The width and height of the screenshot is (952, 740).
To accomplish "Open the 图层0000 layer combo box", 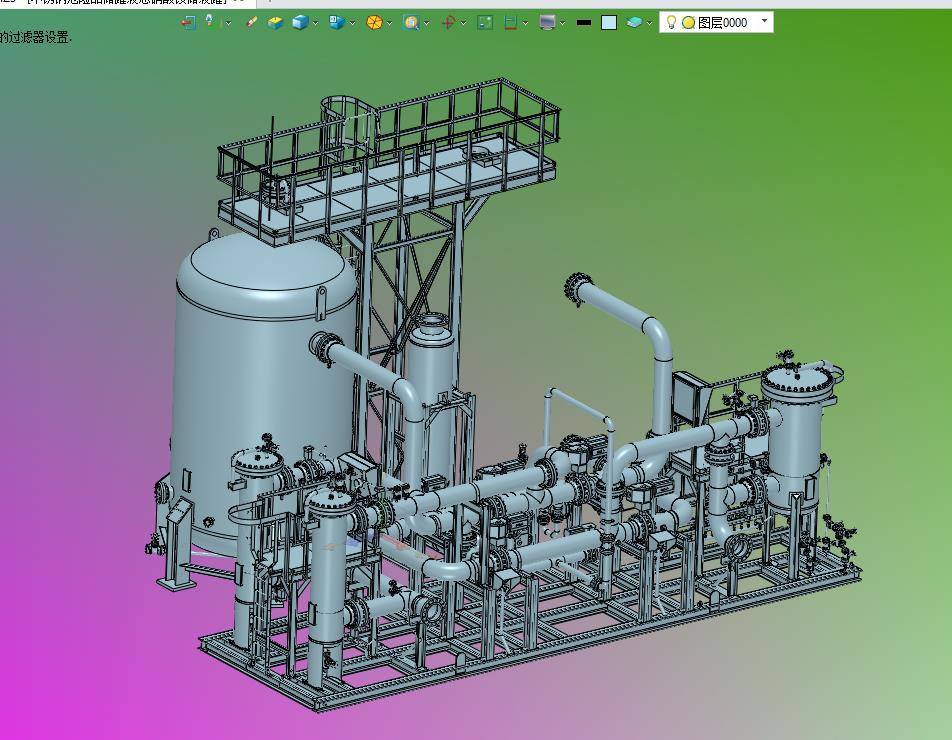I will click(716, 22).
